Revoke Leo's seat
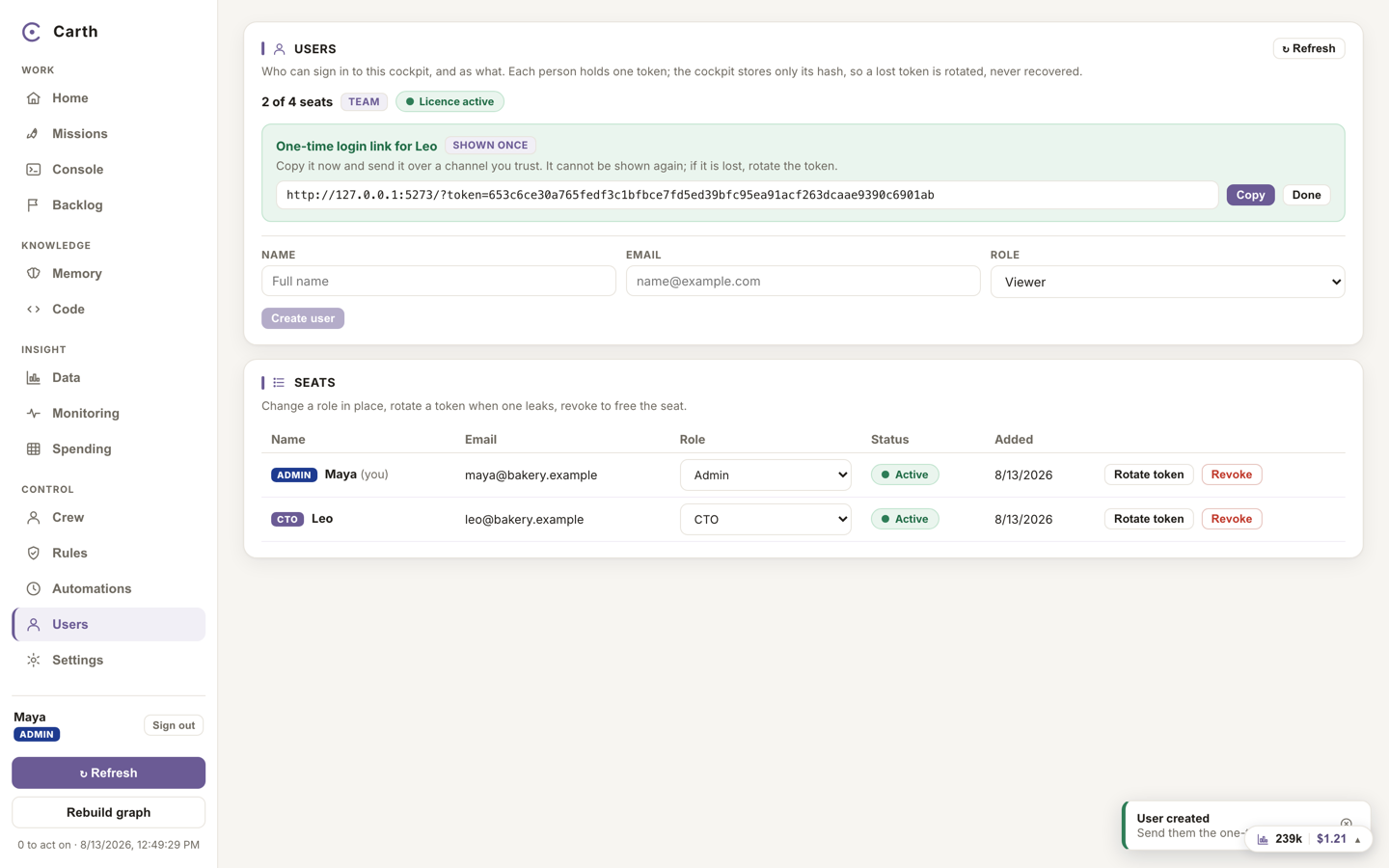This screenshot has height=868, width=1389. pos(1232,519)
